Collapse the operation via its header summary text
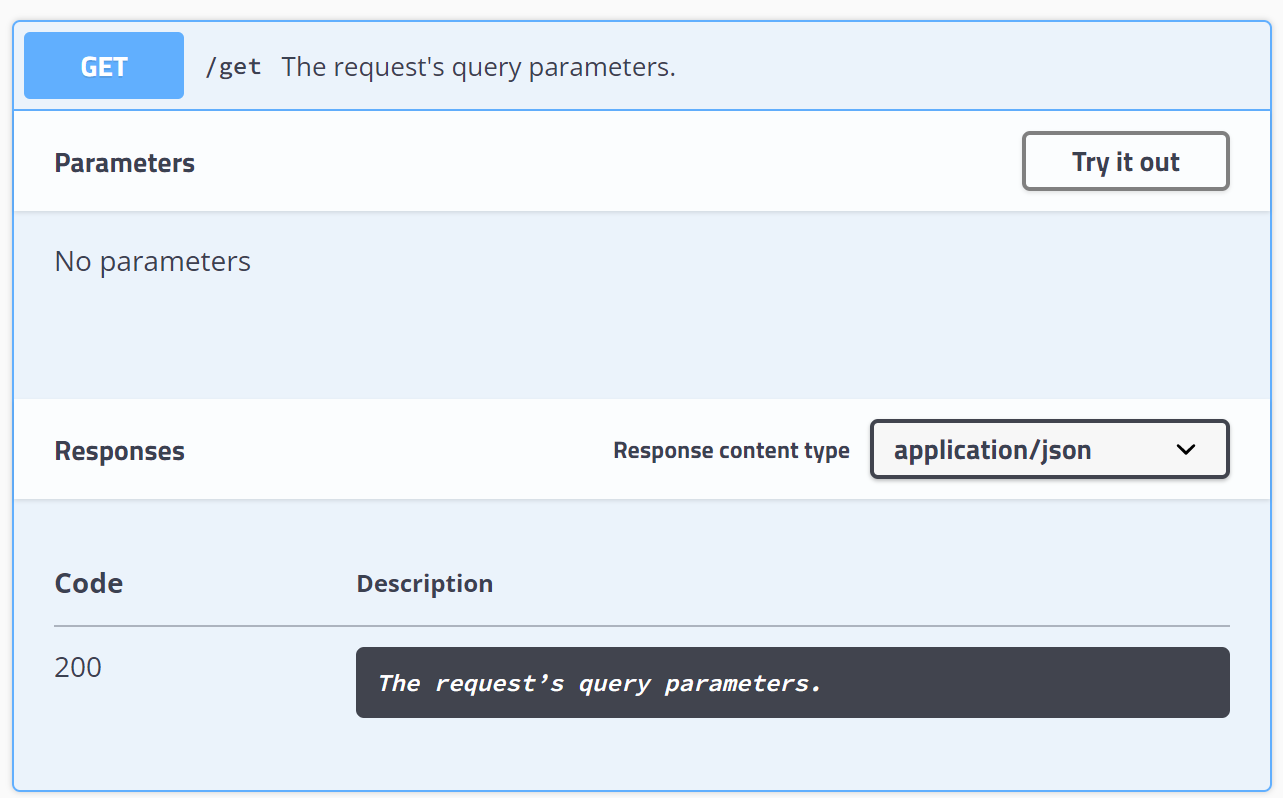The width and height of the screenshot is (1283, 798). 478,67
